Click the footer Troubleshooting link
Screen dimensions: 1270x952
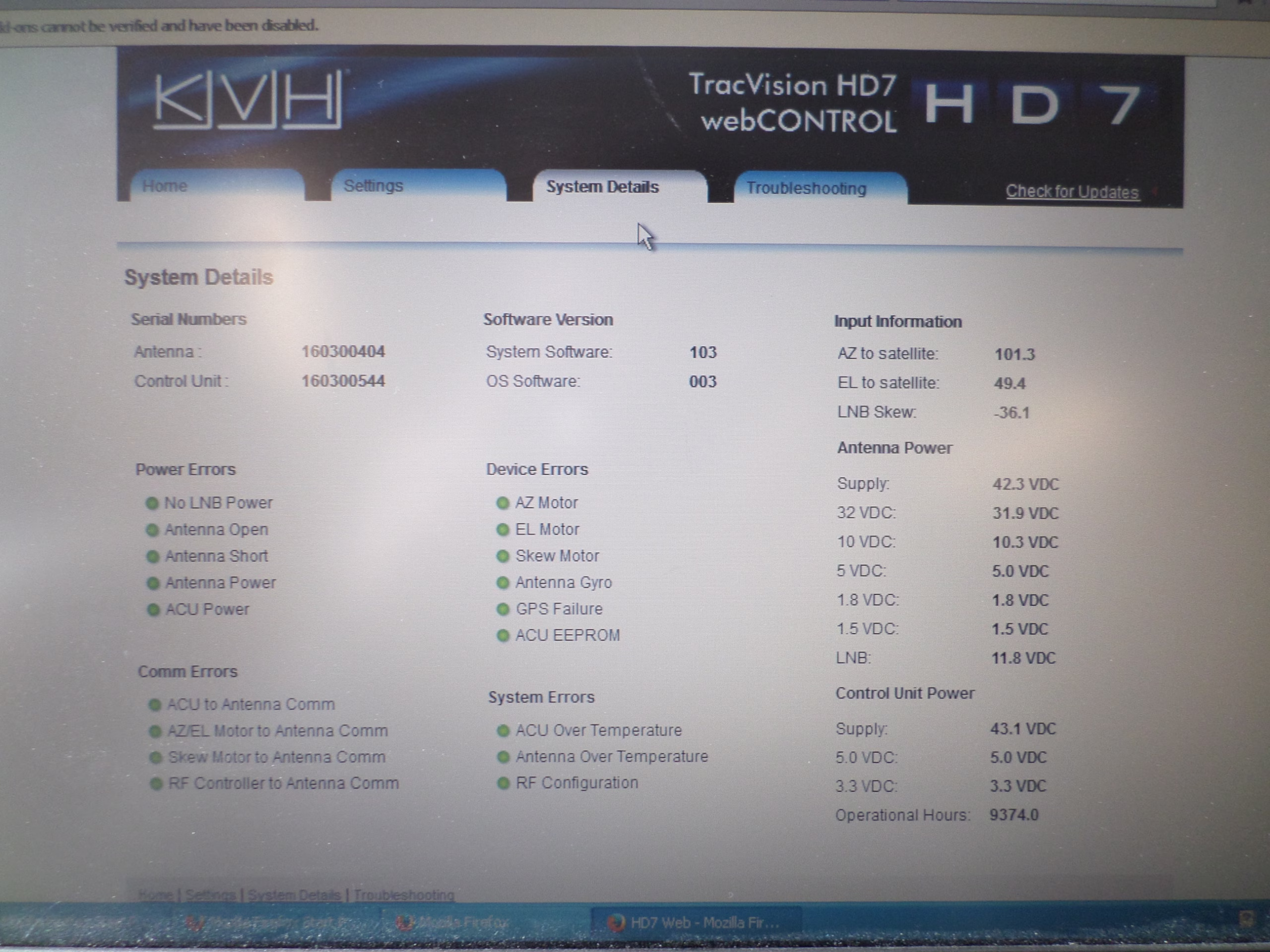(404, 895)
